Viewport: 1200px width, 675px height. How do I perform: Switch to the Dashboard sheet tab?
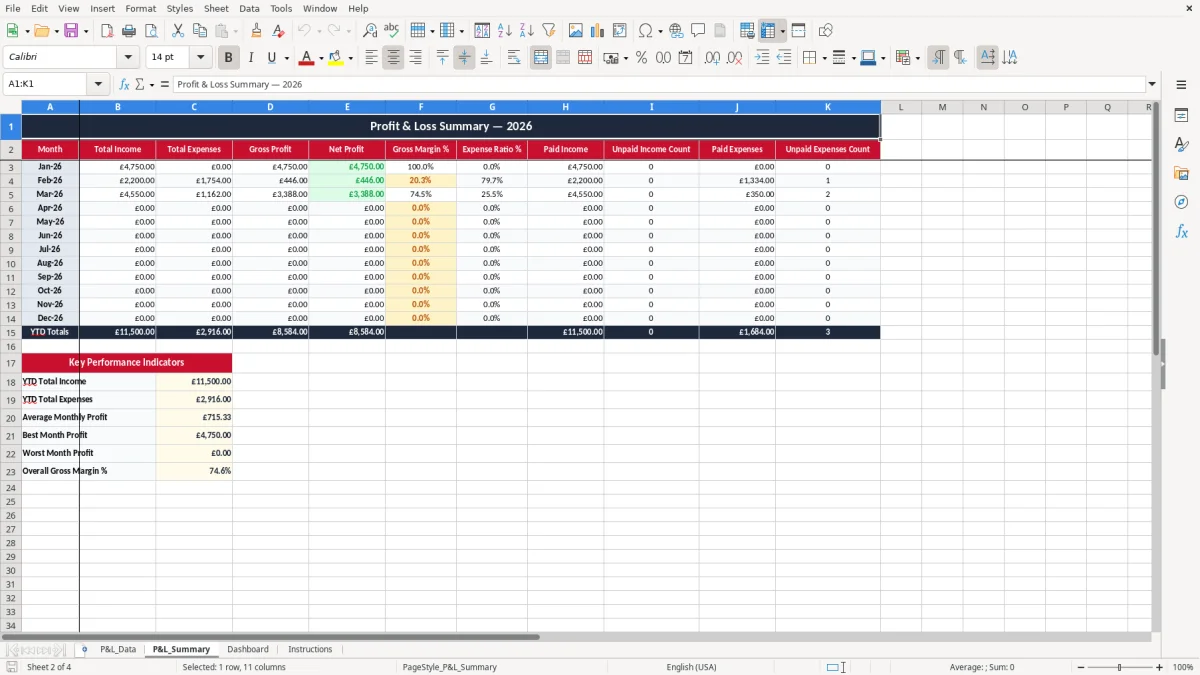click(x=248, y=649)
